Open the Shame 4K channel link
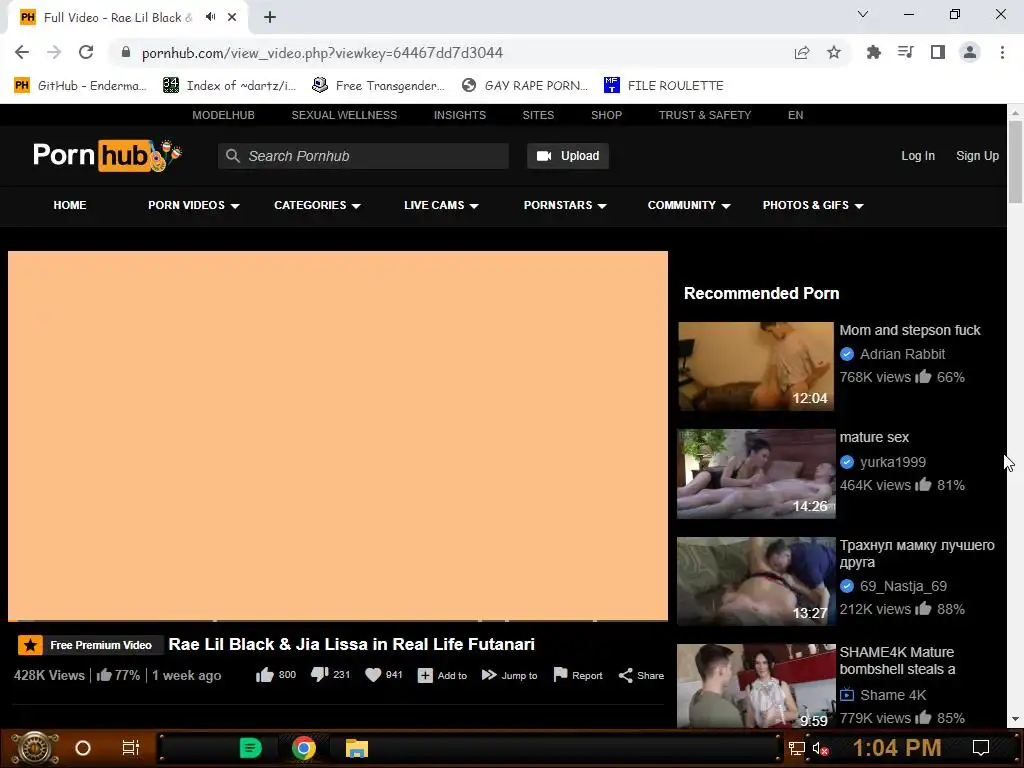 893,695
